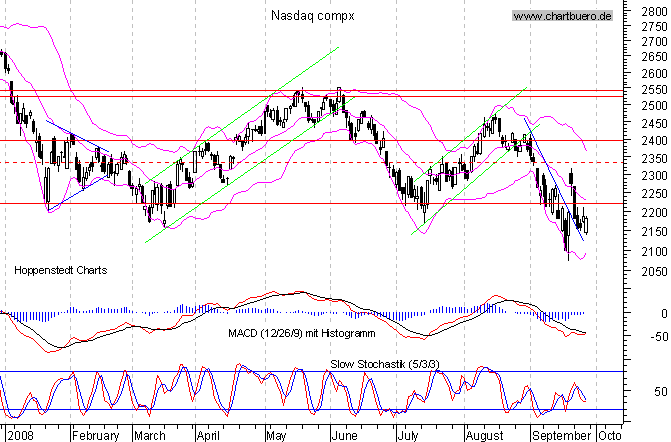The width and height of the screenshot is (671, 442).
Task: Click the 'February' month label
Action: coord(96,436)
